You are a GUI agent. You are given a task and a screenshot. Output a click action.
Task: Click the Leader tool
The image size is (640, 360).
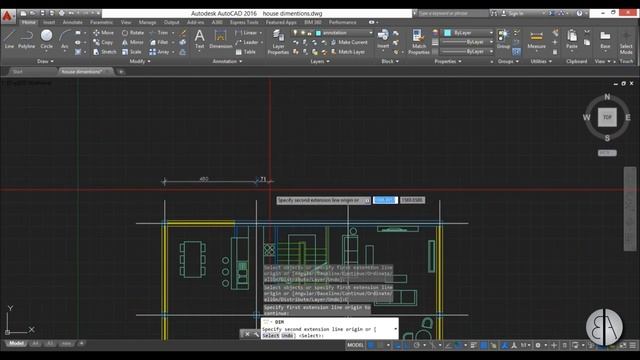click(x=247, y=42)
